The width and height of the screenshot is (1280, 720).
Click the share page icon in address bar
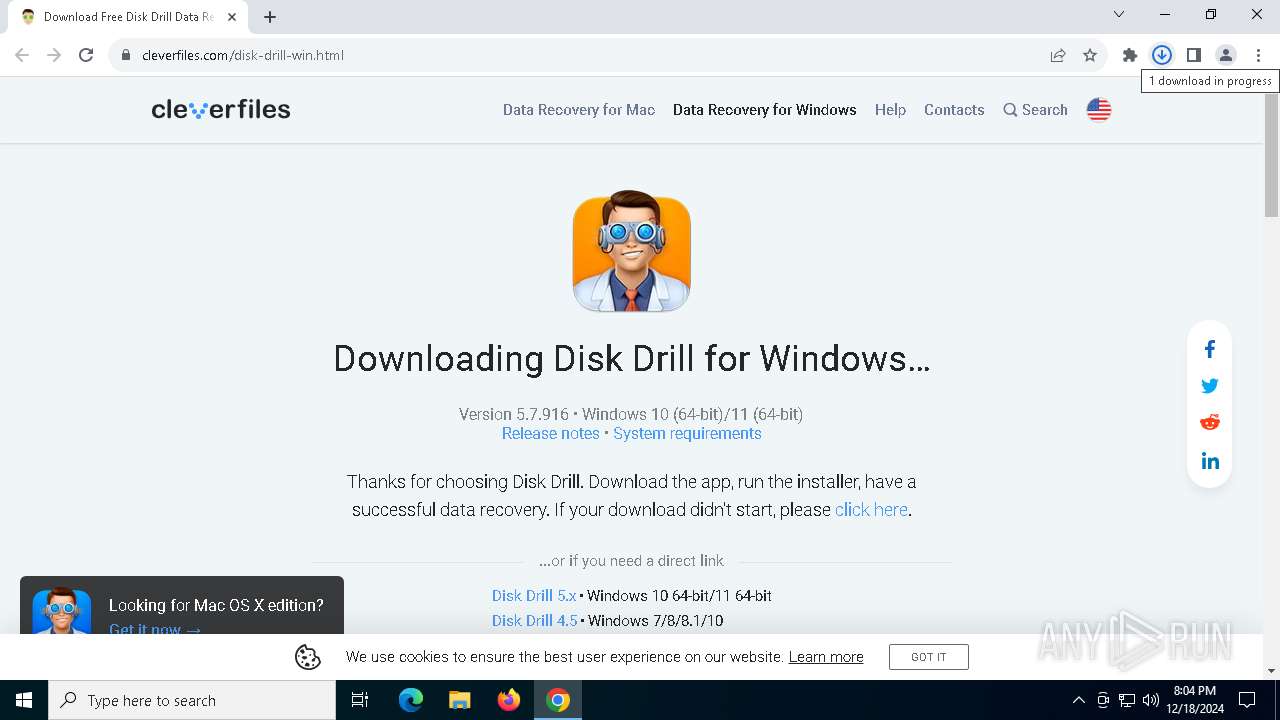point(1058,55)
